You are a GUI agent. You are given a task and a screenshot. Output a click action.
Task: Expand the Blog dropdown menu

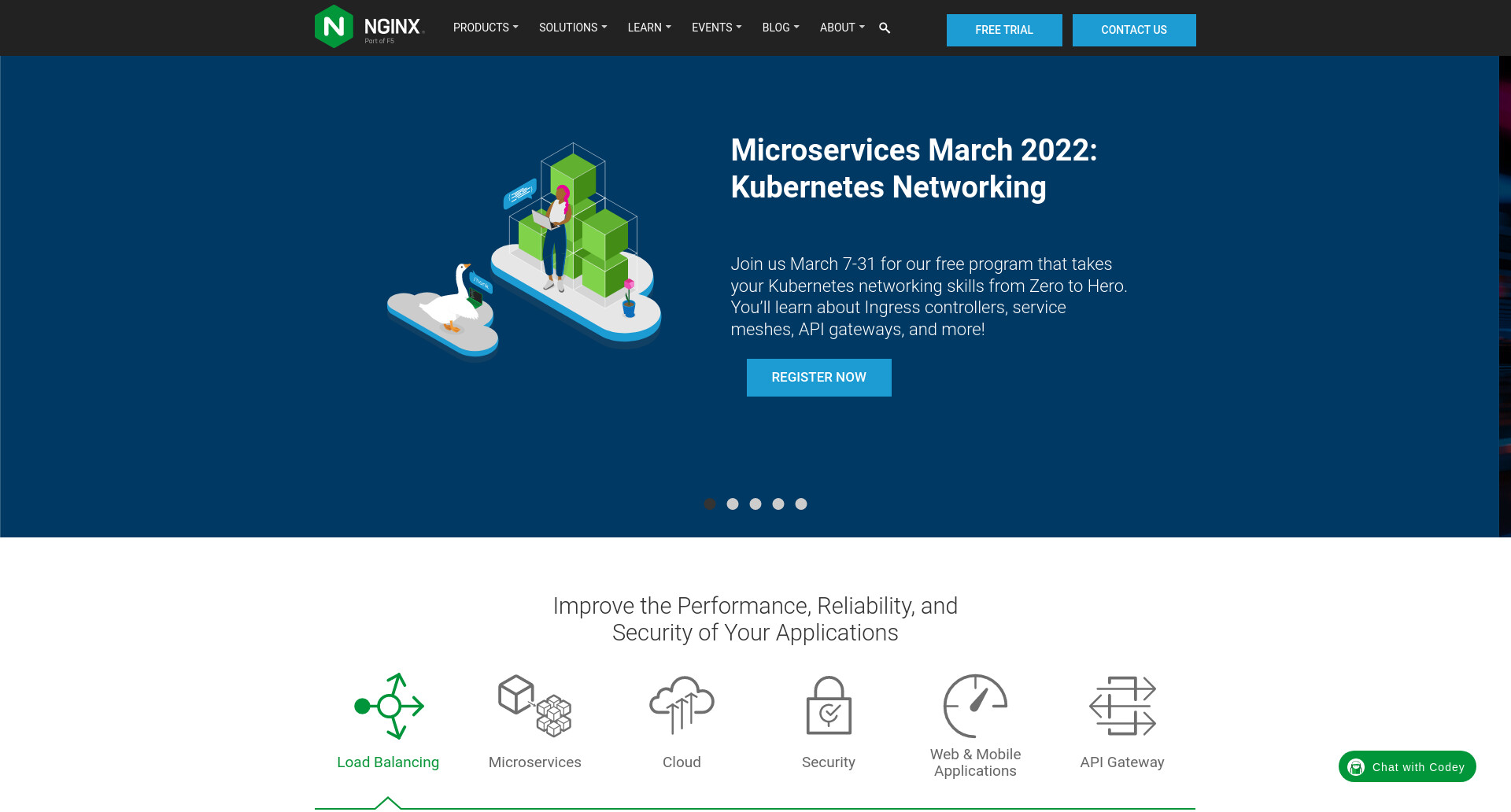click(x=781, y=28)
